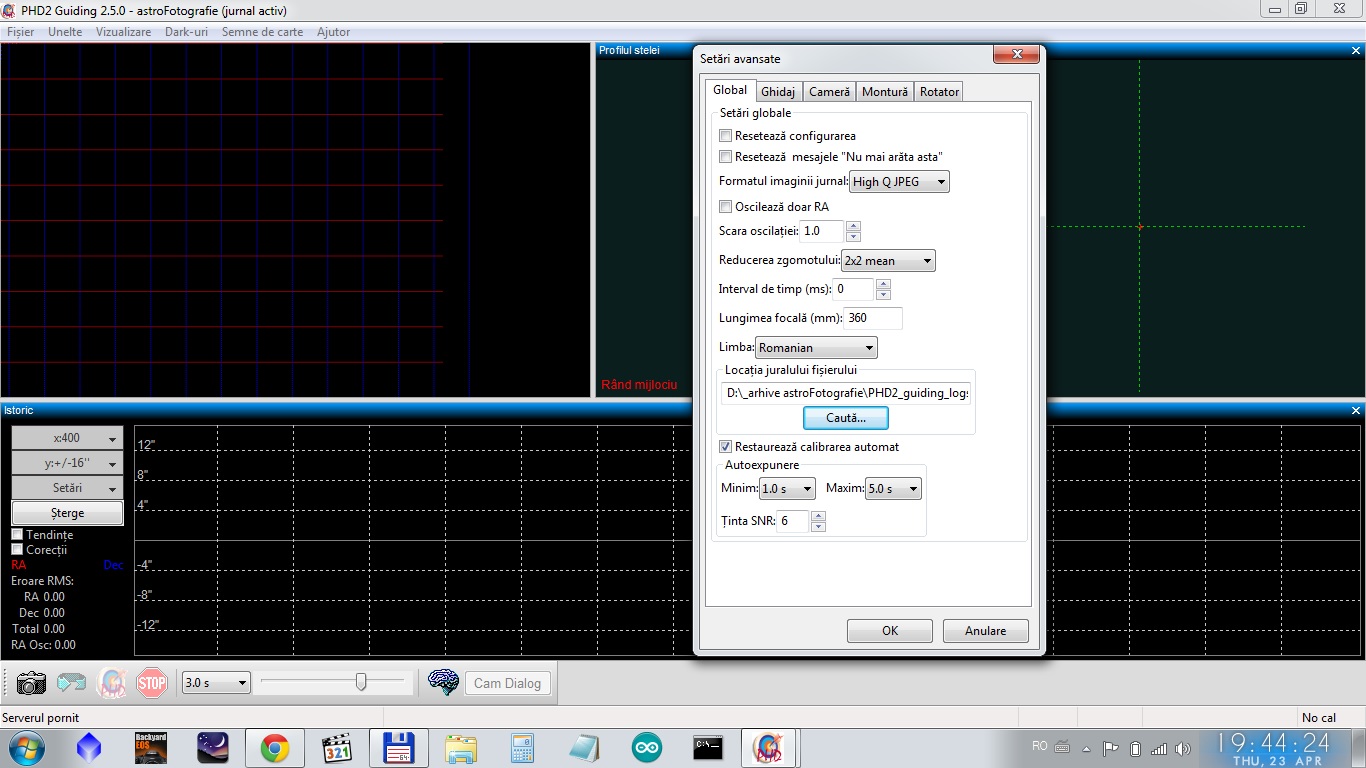Open Autoexpunere Minim 1.0 s dropdown
Viewport: 1366px width, 768px height.
coord(787,489)
